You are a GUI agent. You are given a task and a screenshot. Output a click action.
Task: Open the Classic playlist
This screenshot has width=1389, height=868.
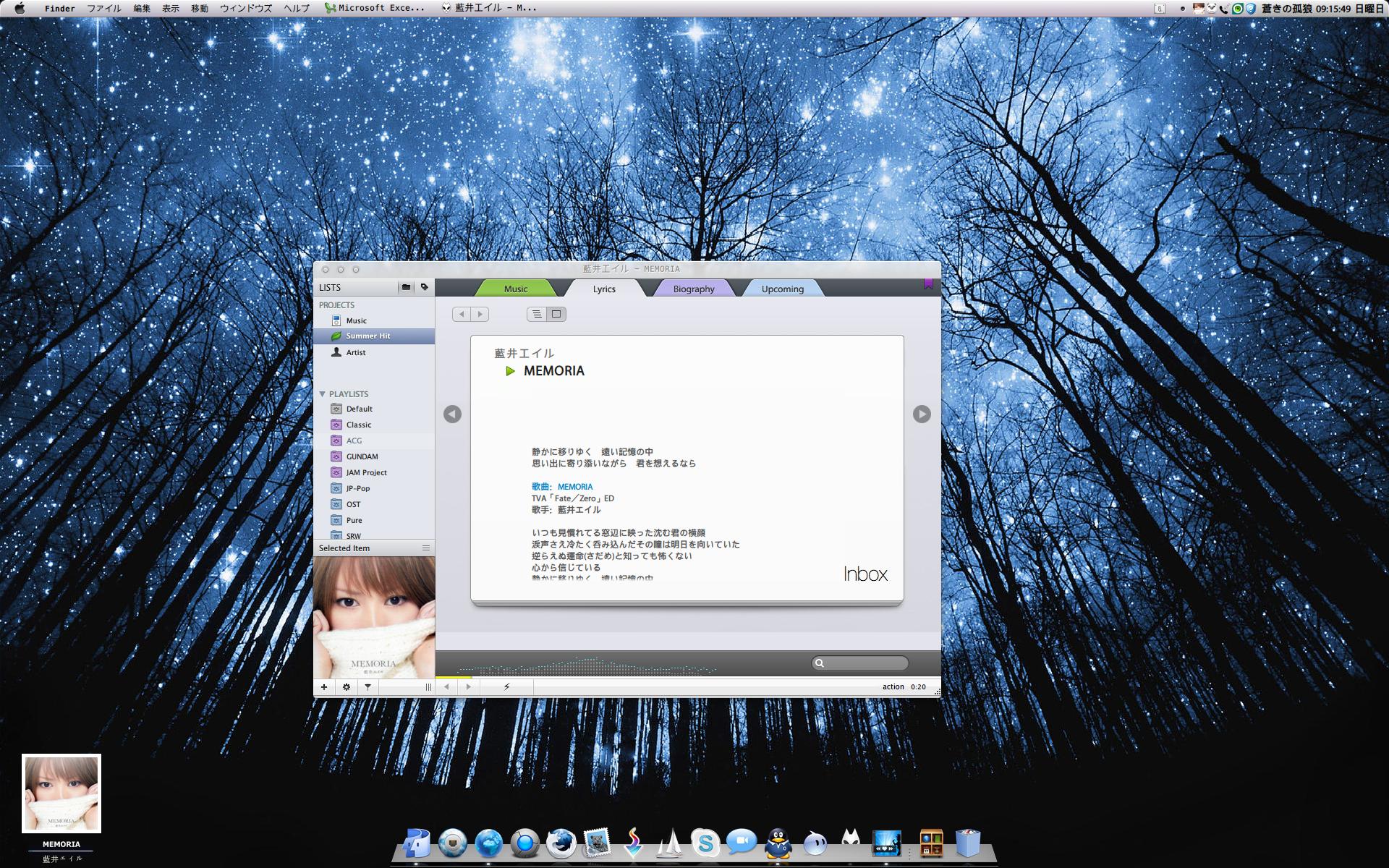click(x=374, y=425)
